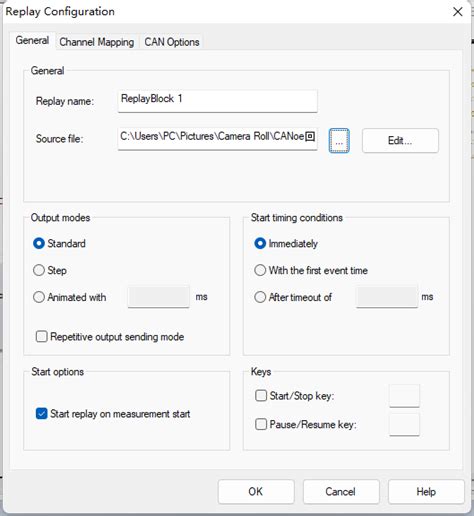Click the Replay name input field
The image size is (474, 516).
[x=217, y=101]
